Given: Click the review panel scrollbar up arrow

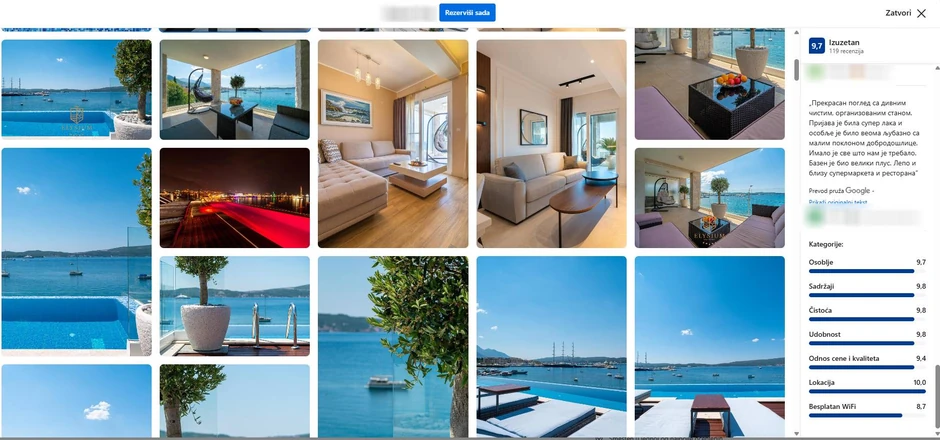Looking at the screenshot, I should 797,31.
